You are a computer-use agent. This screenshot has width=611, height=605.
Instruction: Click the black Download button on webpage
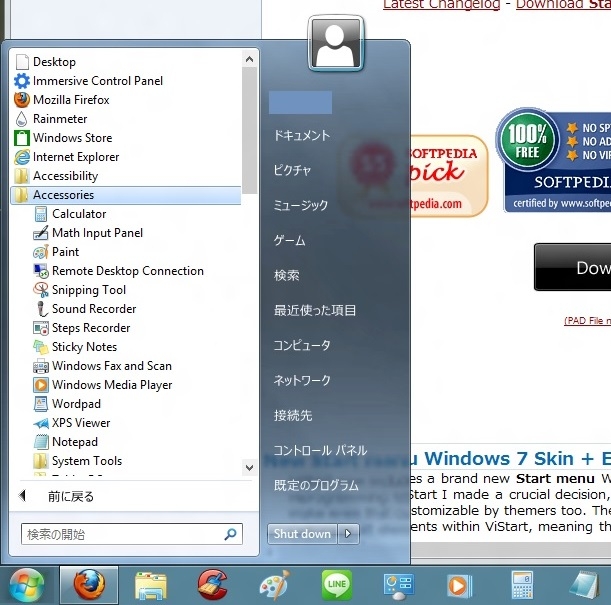[x=573, y=267]
